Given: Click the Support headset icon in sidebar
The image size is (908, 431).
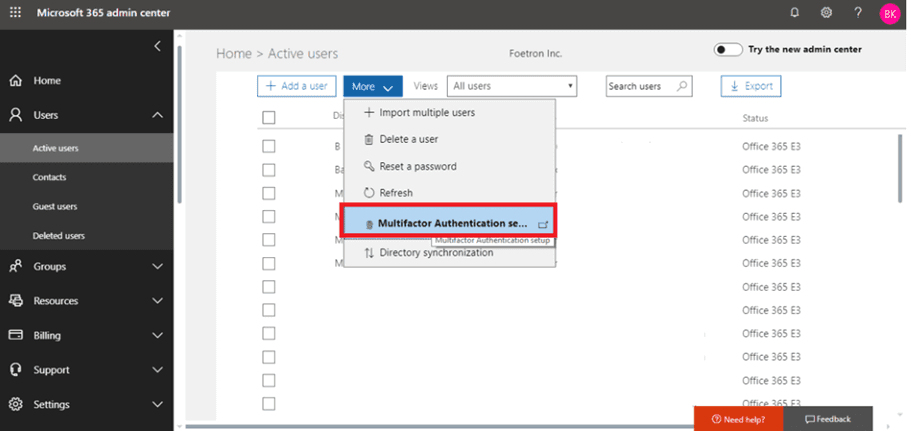Looking at the screenshot, I should coord(16,370).
